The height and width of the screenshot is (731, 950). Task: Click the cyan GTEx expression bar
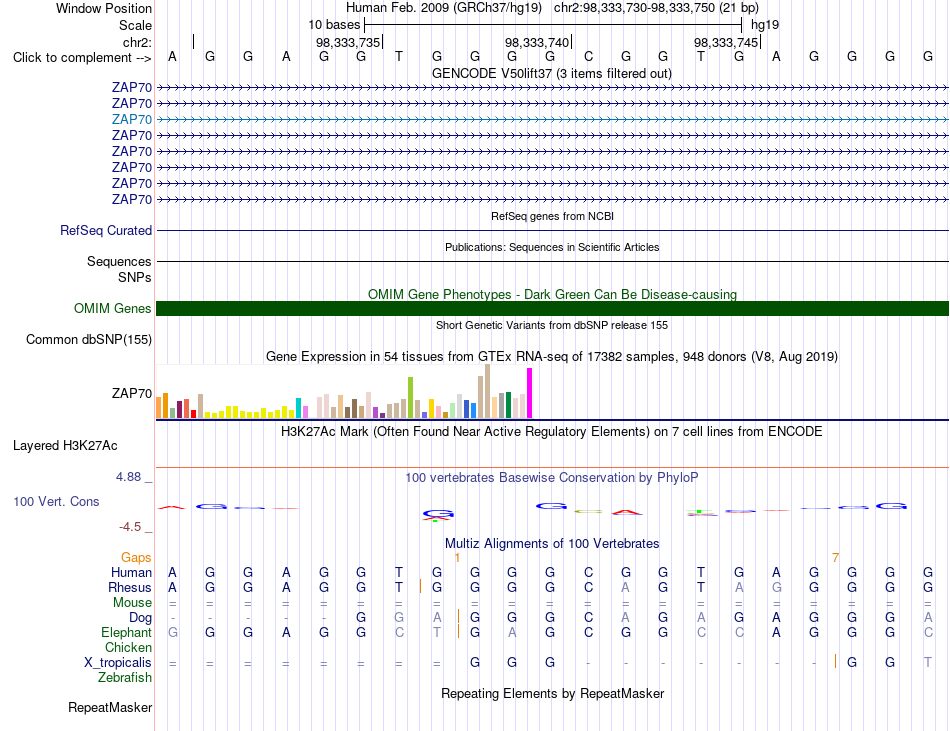tap(298, 408)
